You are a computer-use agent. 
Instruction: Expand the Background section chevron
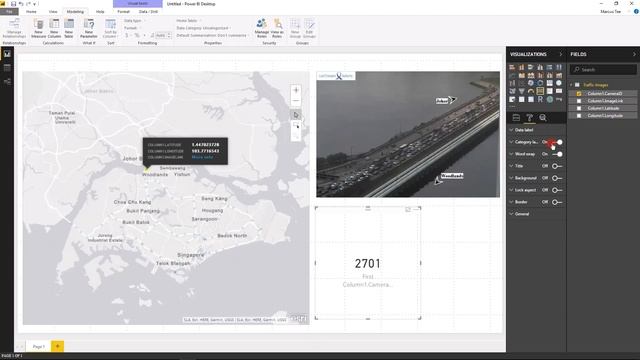(x=511, y=178)
